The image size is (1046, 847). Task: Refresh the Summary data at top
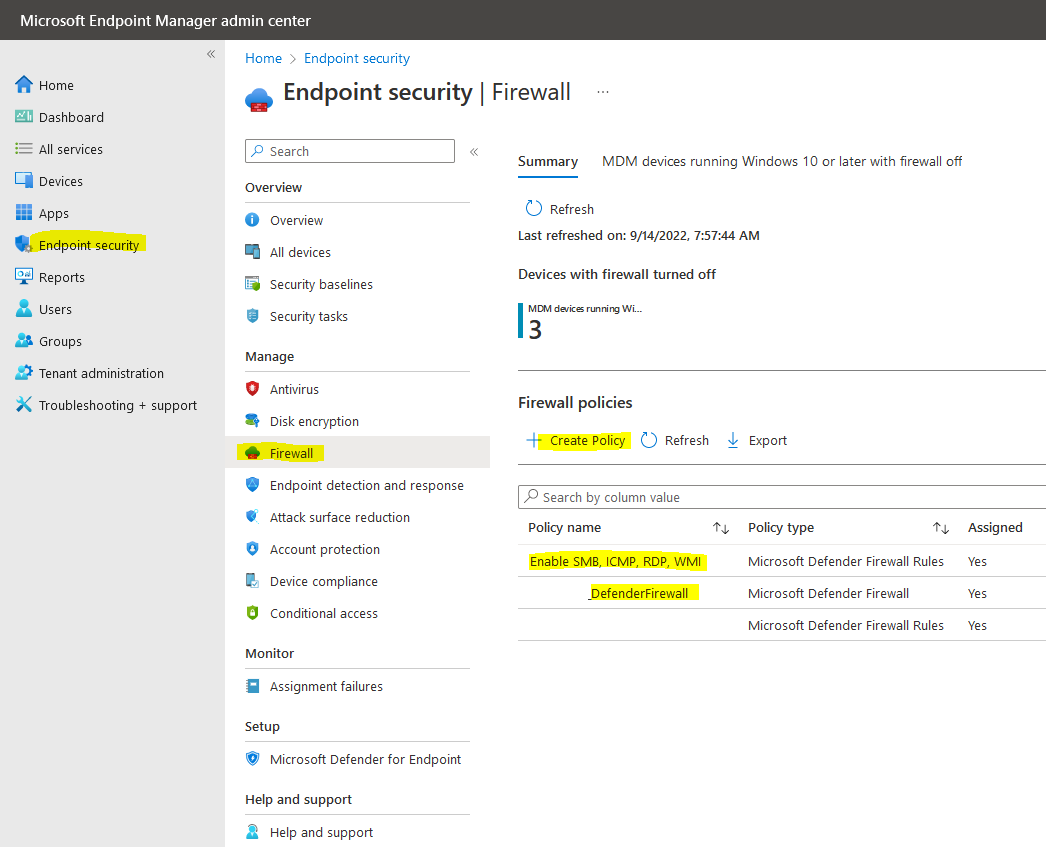559,209
